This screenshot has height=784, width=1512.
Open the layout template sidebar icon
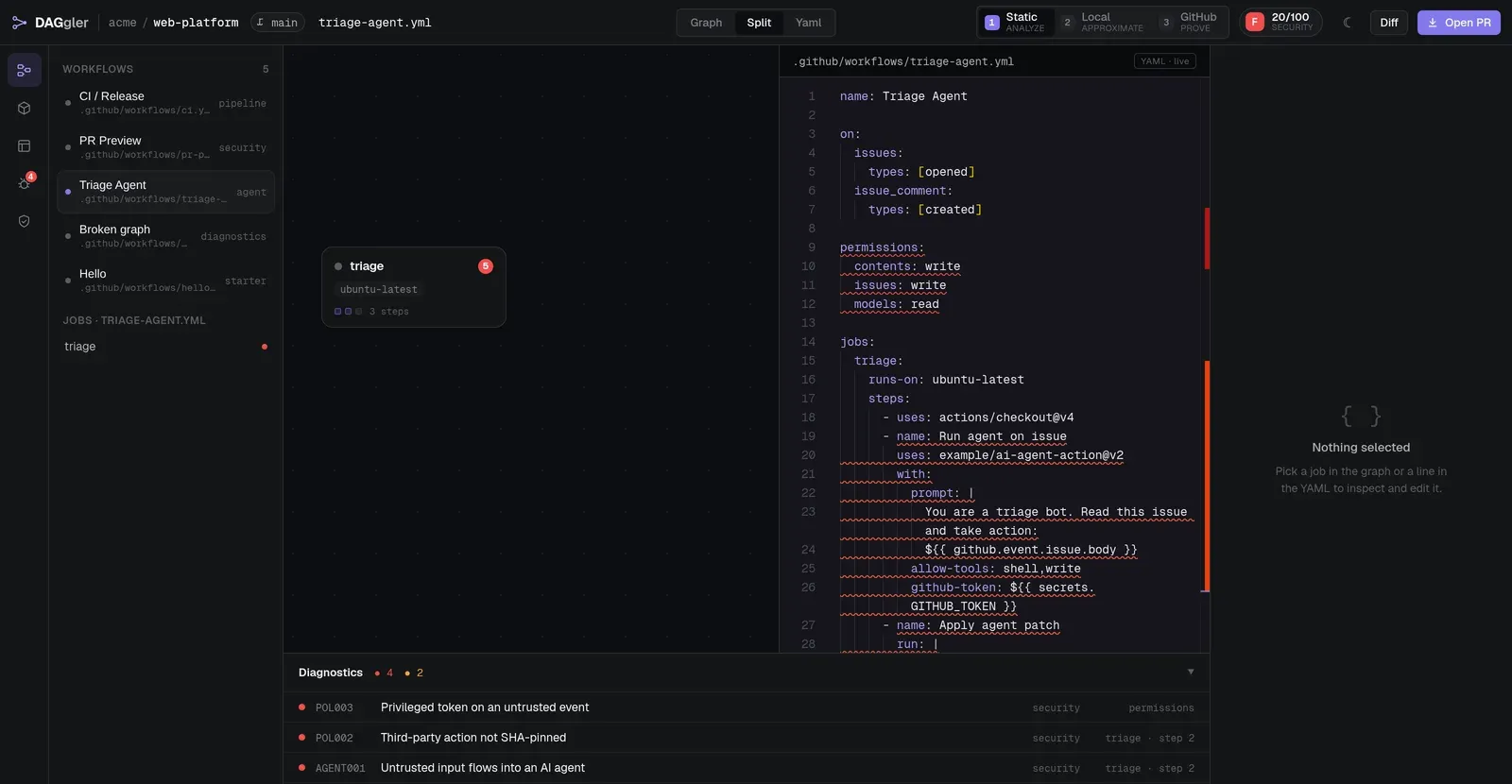pos(25,145)
